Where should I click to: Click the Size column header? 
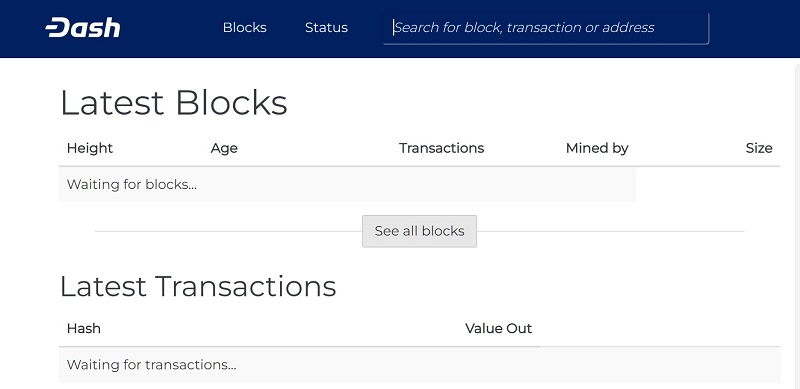(759, 148)
